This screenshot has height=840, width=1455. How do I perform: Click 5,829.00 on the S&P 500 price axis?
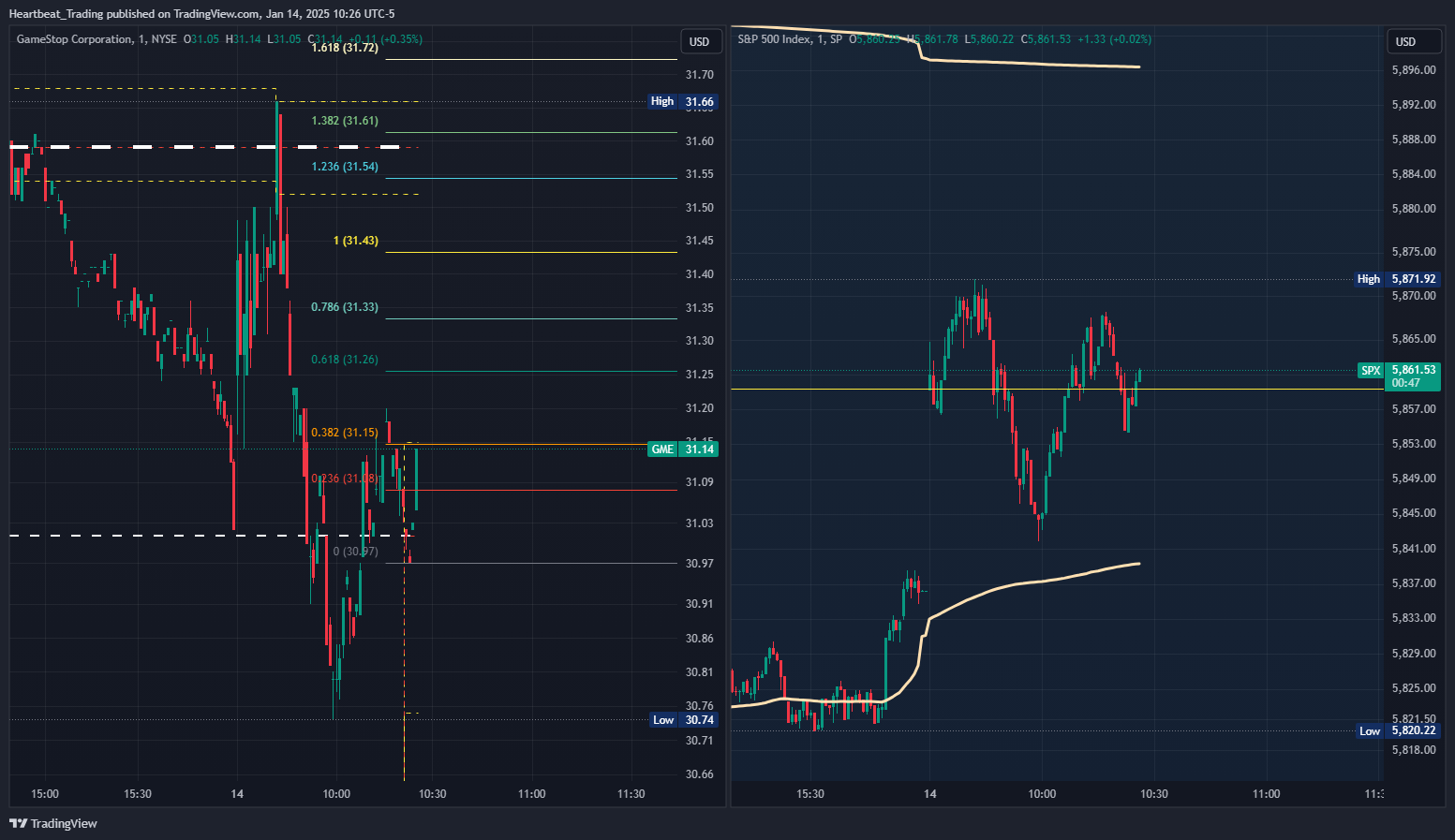tap(1414, 654)
